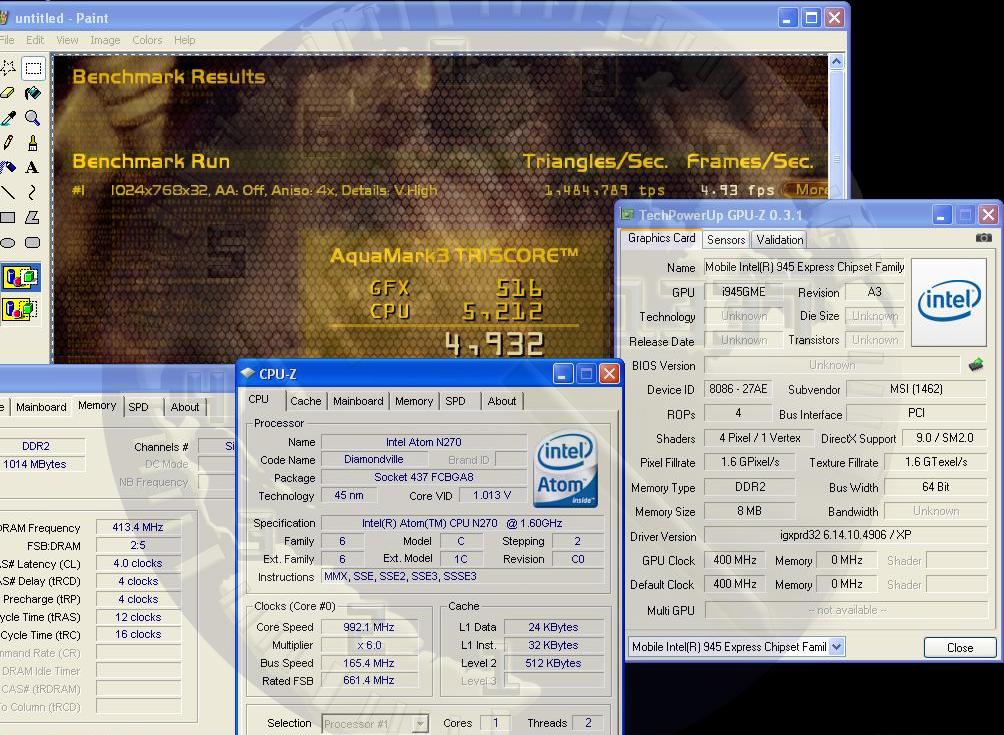This screenshot has height=735, width=1004.
Task: Select the Brush tool in Paint
Action: pyautogui.click(x=33, y=143)
